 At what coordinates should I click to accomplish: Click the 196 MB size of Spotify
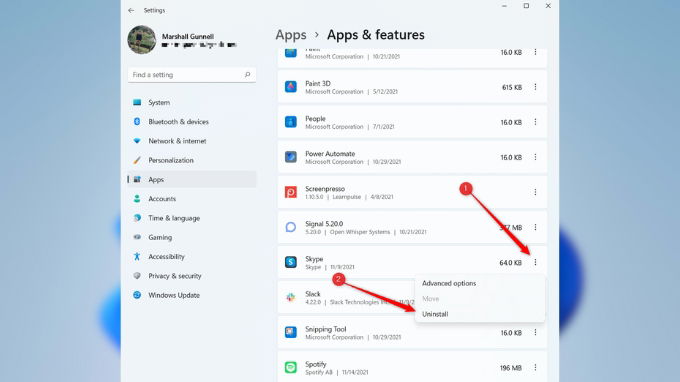click(x=510, y=368)
